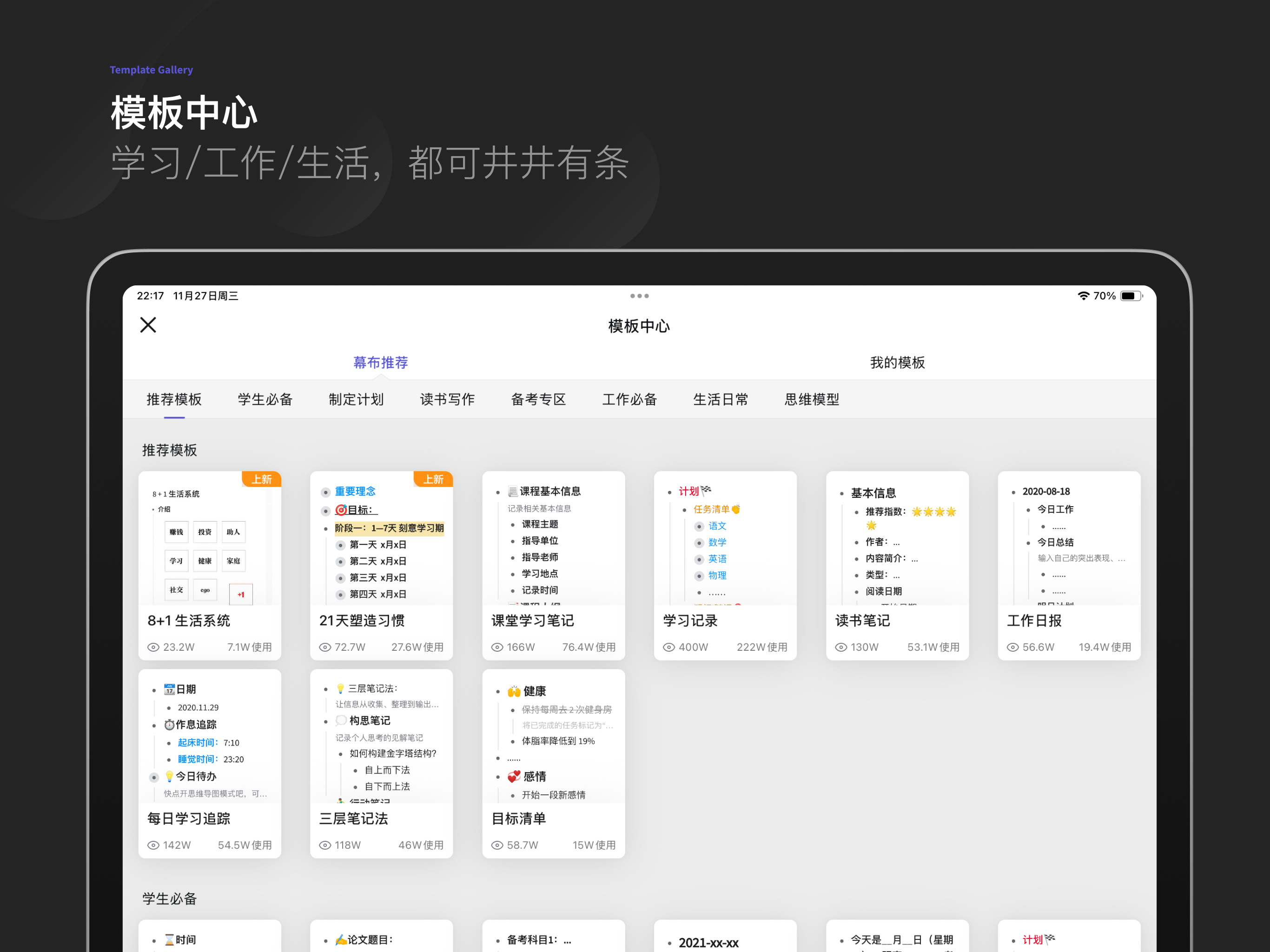Tap the eye icon beside 118W views
Image resolution: width=1270 pixels, height=952 pixels.
(x=325, y=845)
